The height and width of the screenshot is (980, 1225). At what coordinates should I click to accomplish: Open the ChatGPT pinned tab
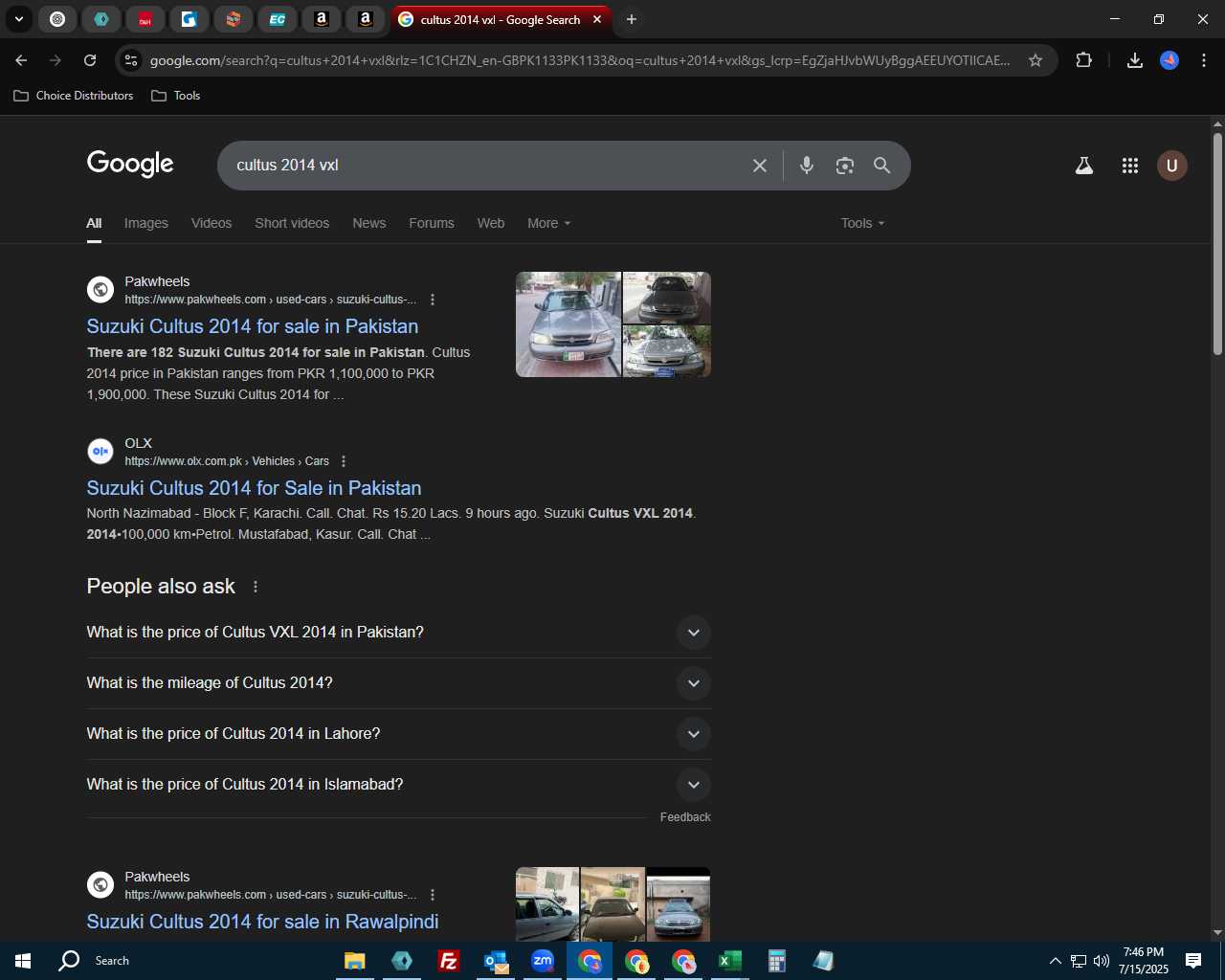[x=57, y=19]
